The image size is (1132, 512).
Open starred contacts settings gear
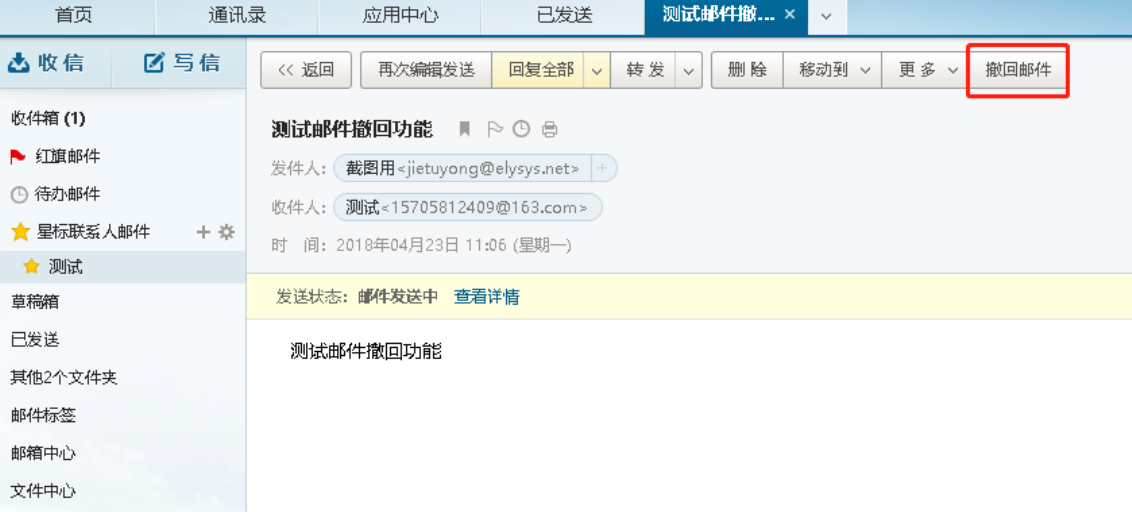click(227, 232)
